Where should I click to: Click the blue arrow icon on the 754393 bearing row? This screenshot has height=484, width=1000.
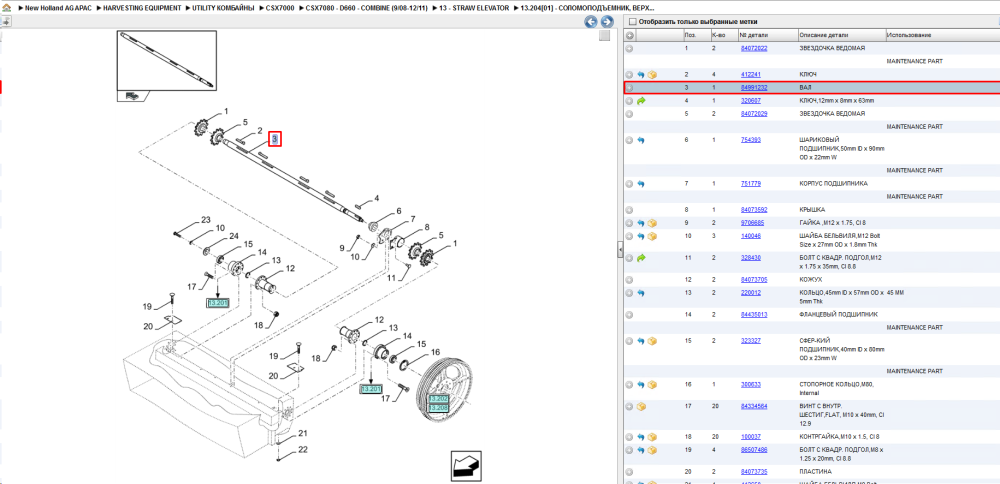pyautogui.click(x=641, y=140)
